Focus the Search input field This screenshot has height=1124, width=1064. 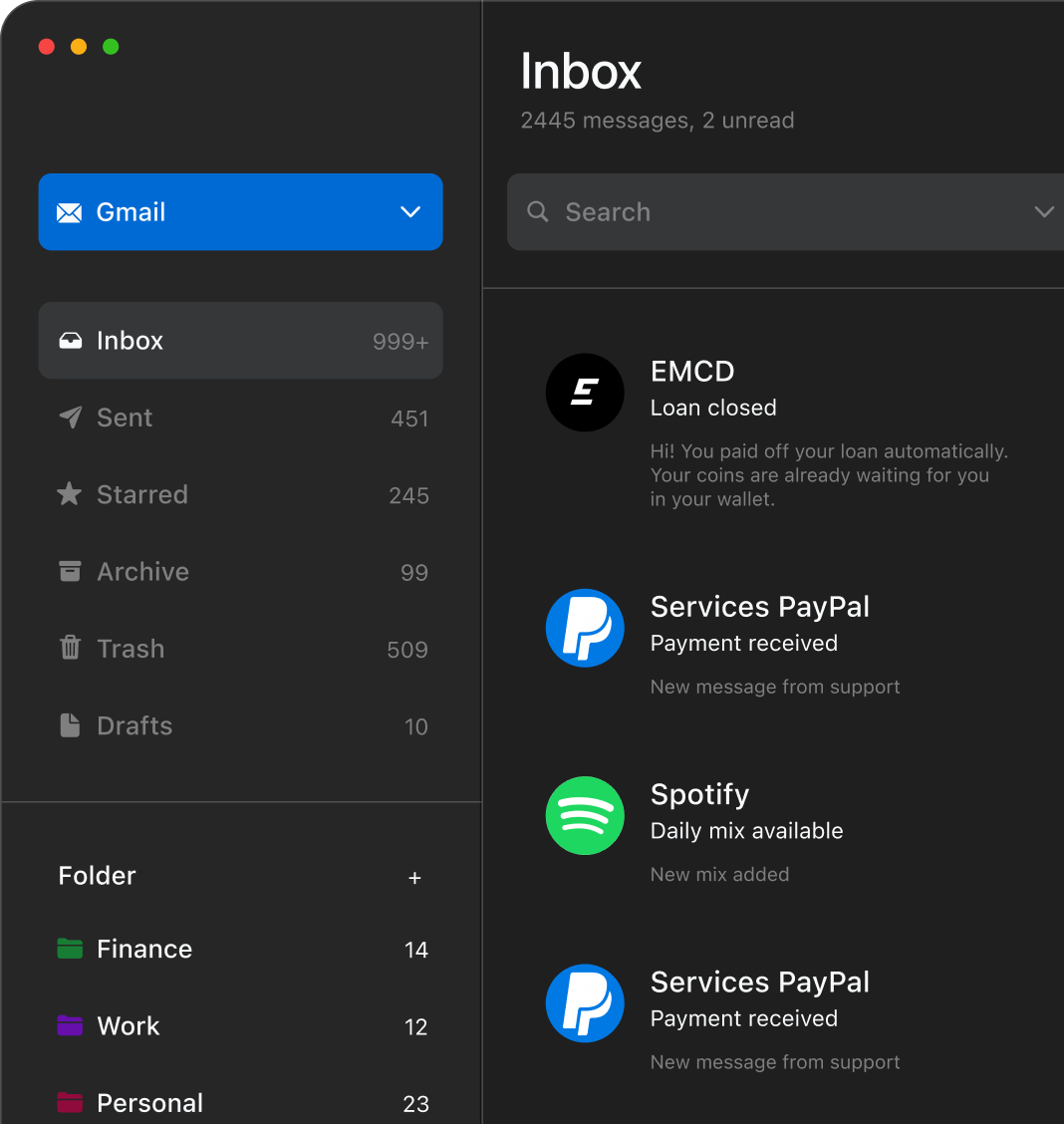tap(785, 211)
